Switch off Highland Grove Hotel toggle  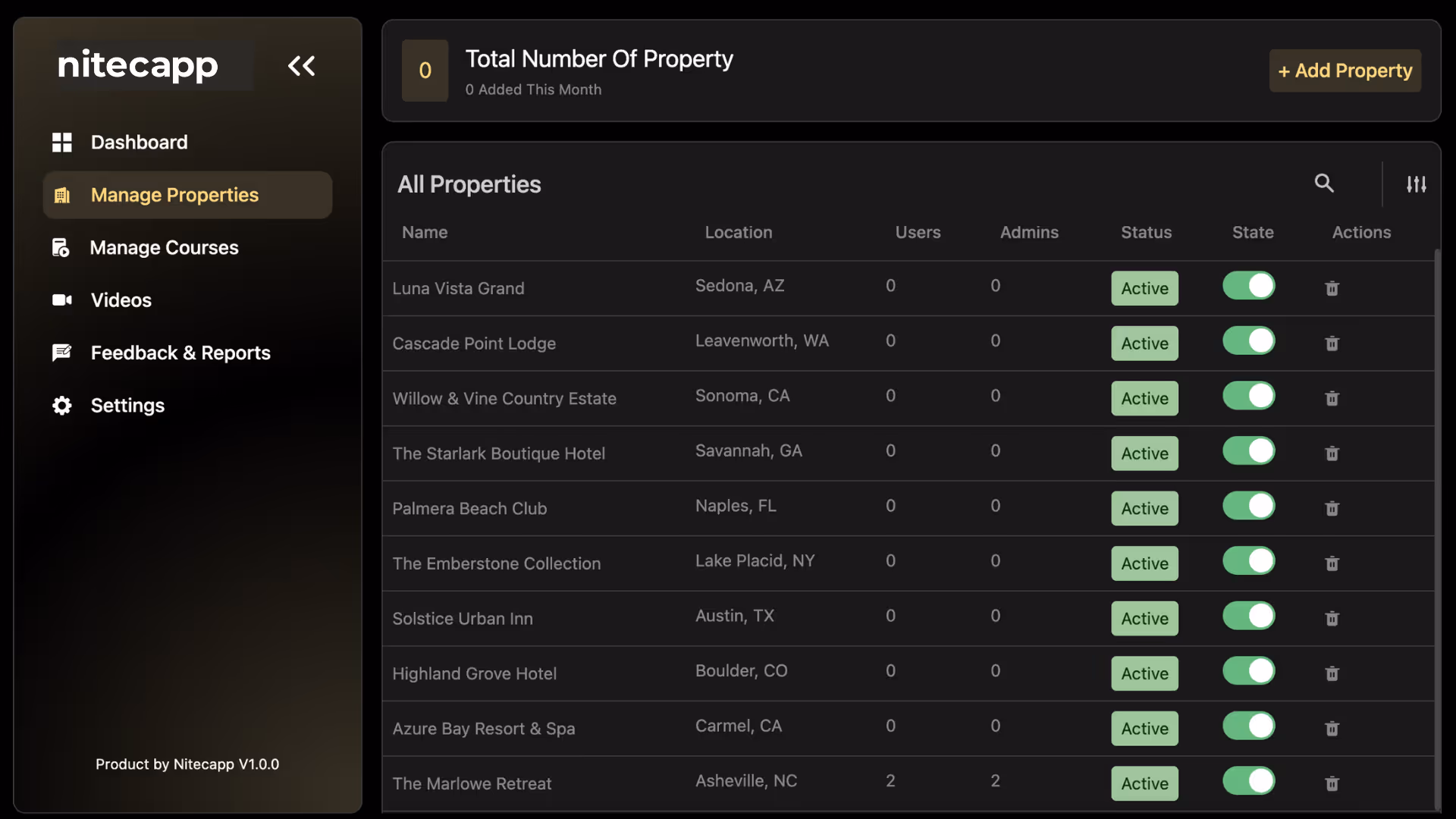pos(1248,671)
